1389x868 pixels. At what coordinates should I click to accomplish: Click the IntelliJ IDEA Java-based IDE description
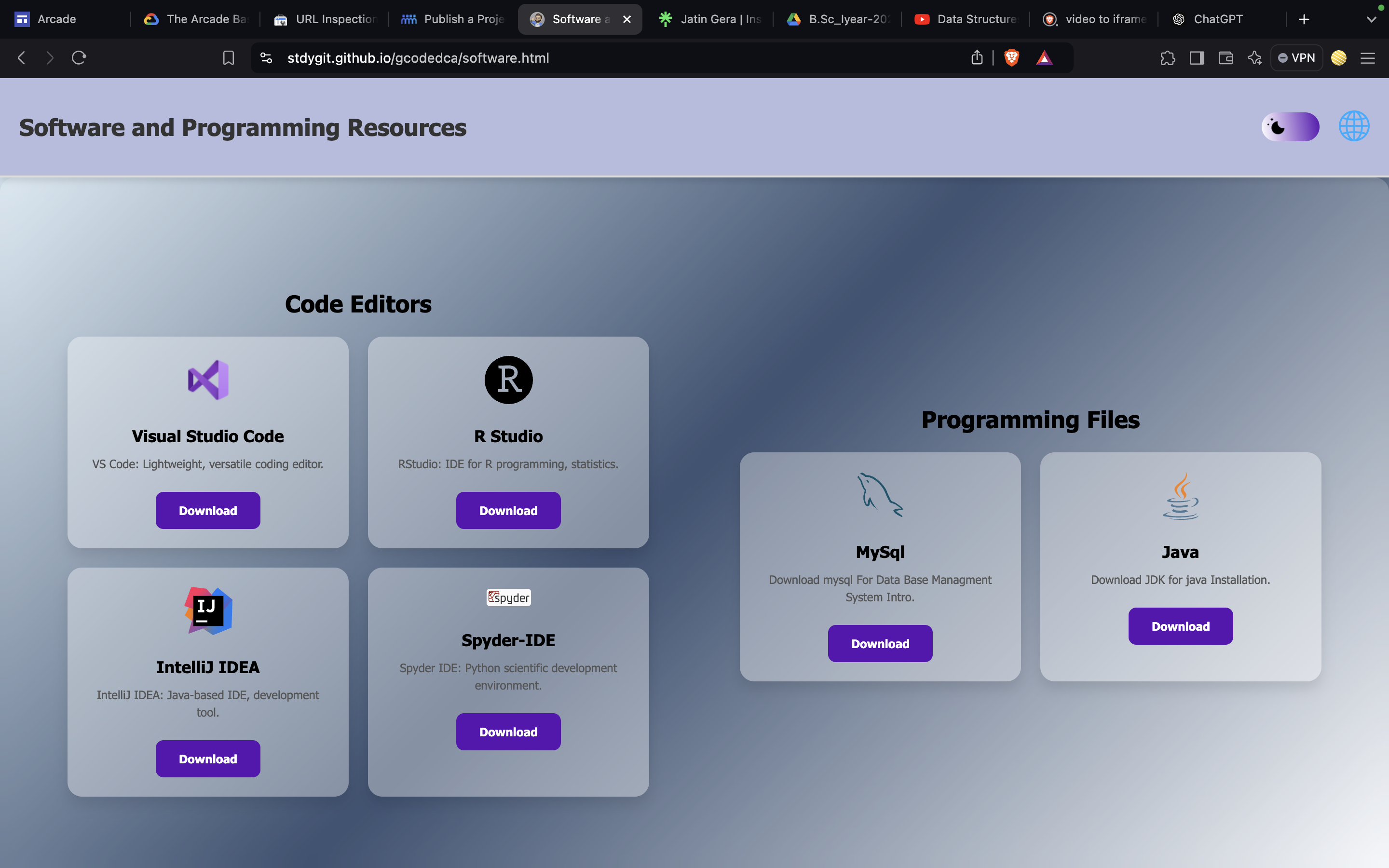click(208, 703)
